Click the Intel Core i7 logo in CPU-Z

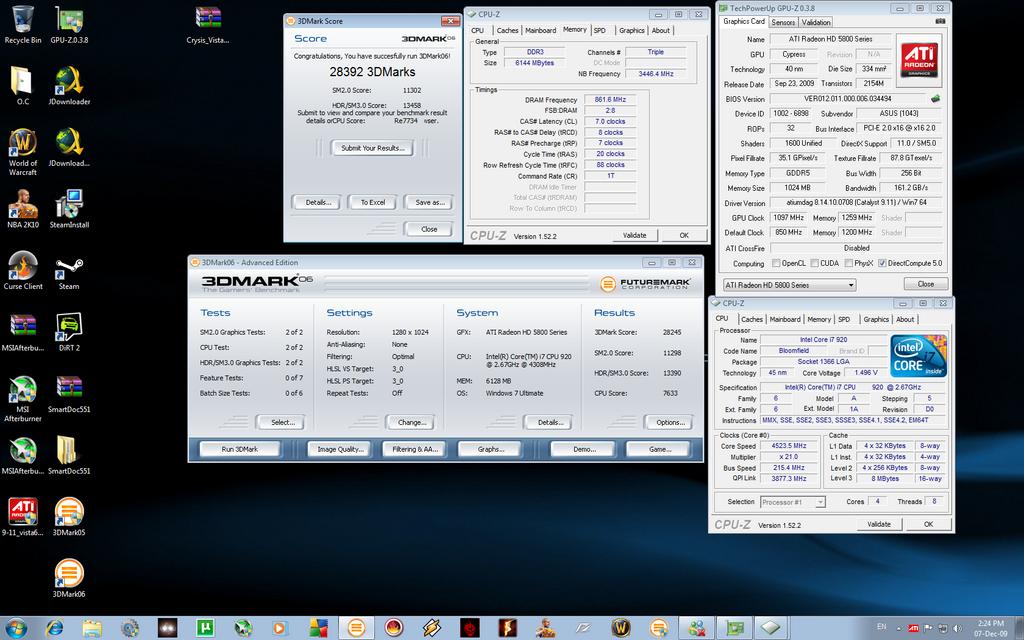(x=918, y=356)
